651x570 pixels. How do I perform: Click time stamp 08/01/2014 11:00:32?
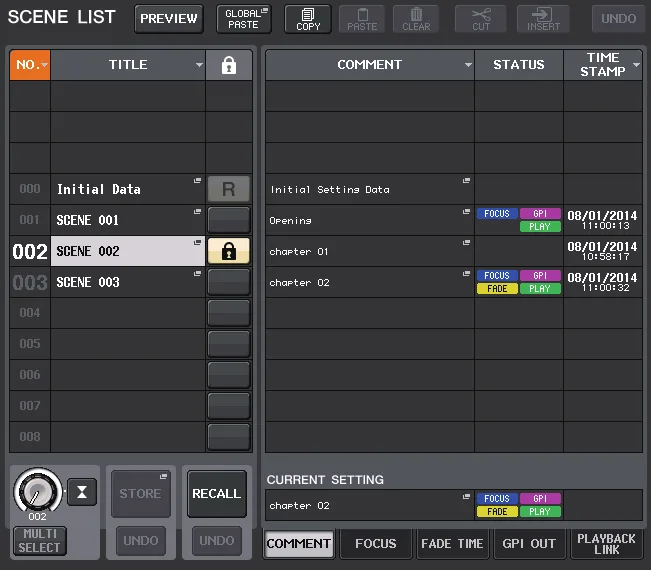point(602,282)
